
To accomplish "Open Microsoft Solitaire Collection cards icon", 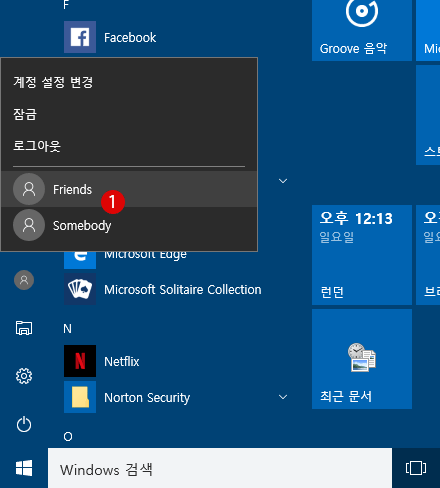I will [80, 289].
